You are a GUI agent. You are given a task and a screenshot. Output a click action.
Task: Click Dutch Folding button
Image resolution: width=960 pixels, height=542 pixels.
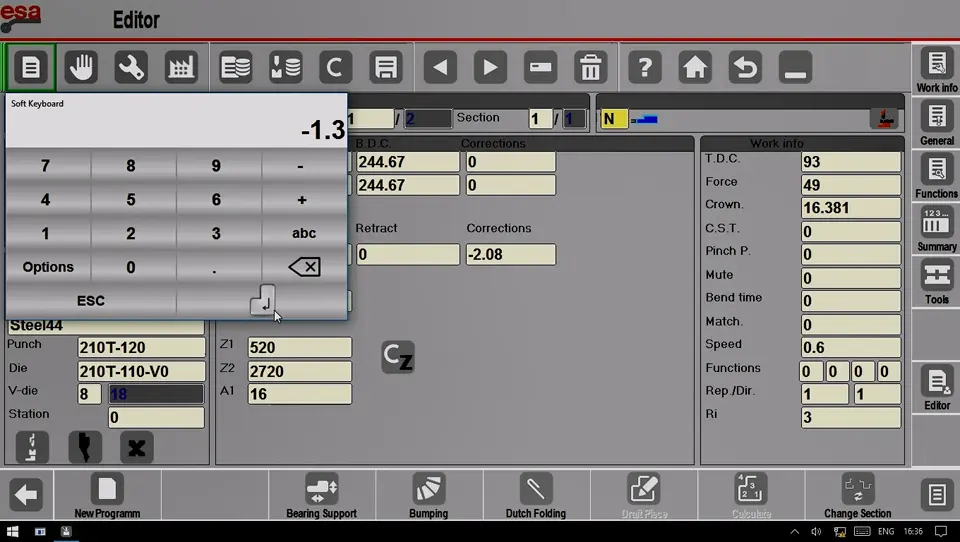tap(536, 496)
